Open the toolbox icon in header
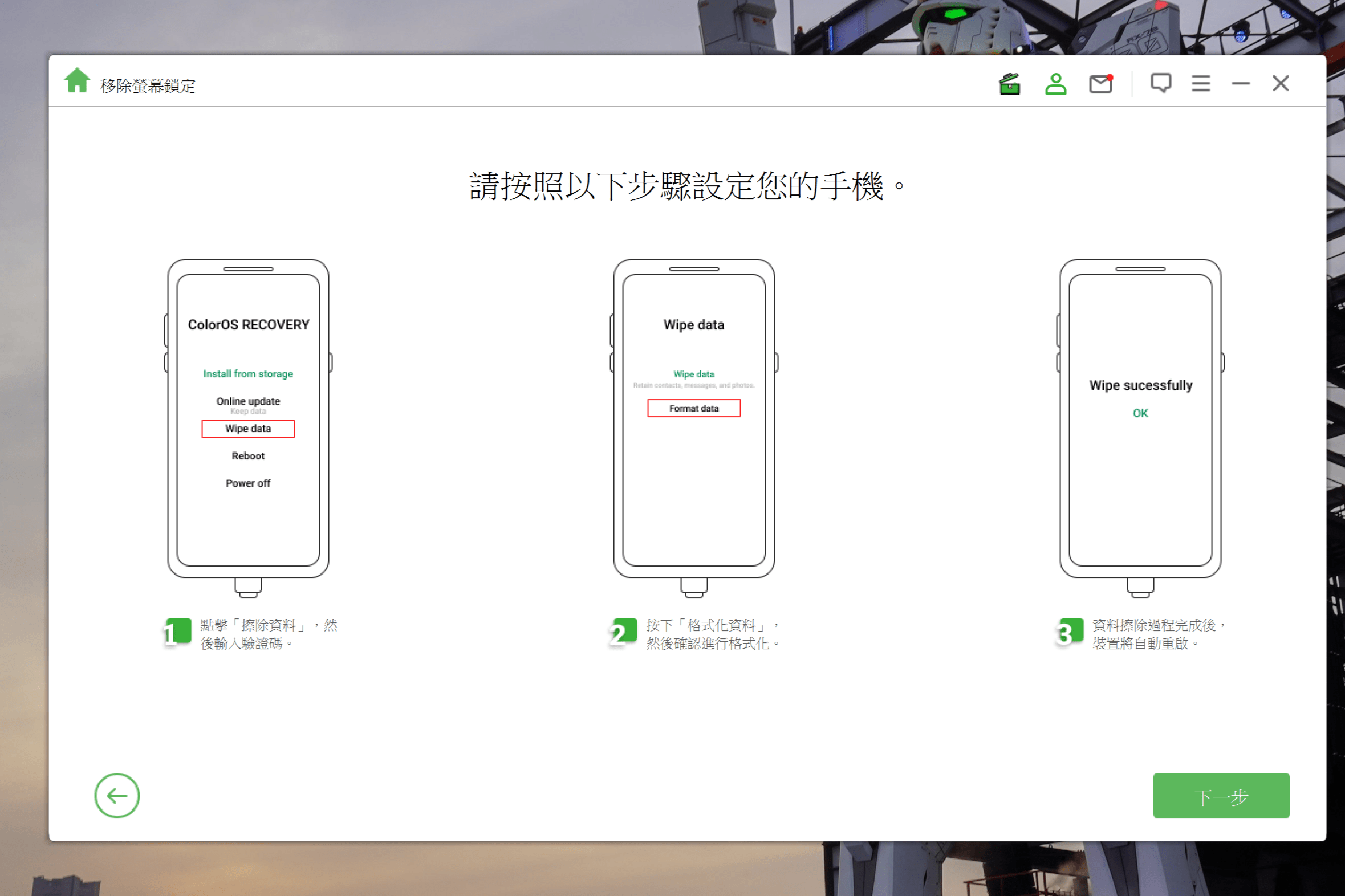Viewport: 1345px width, 896px height. coord(1010,84)
